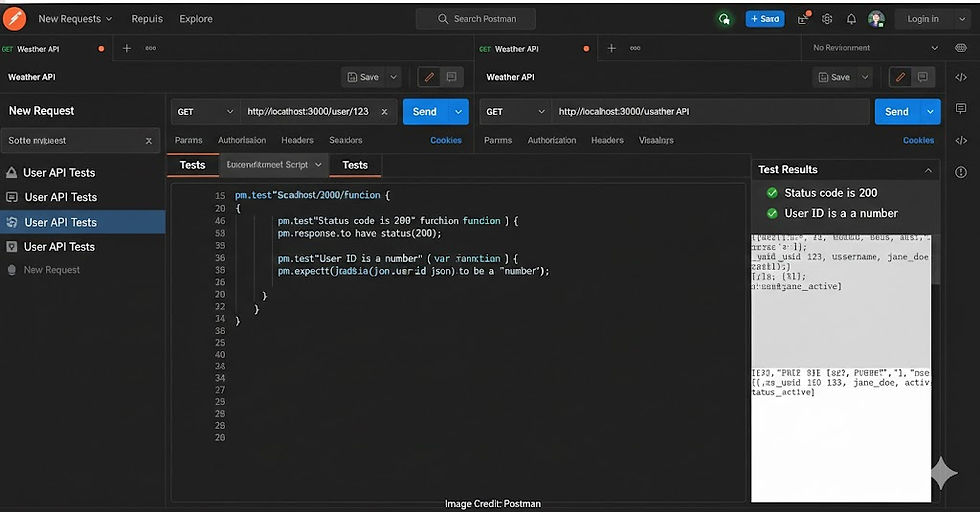Open left pane tab overflow options

coord(151,48)
